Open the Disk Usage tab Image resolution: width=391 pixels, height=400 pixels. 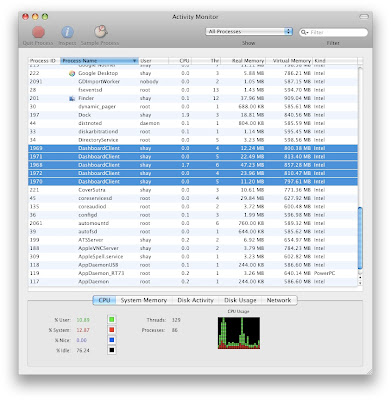point(240,300)
